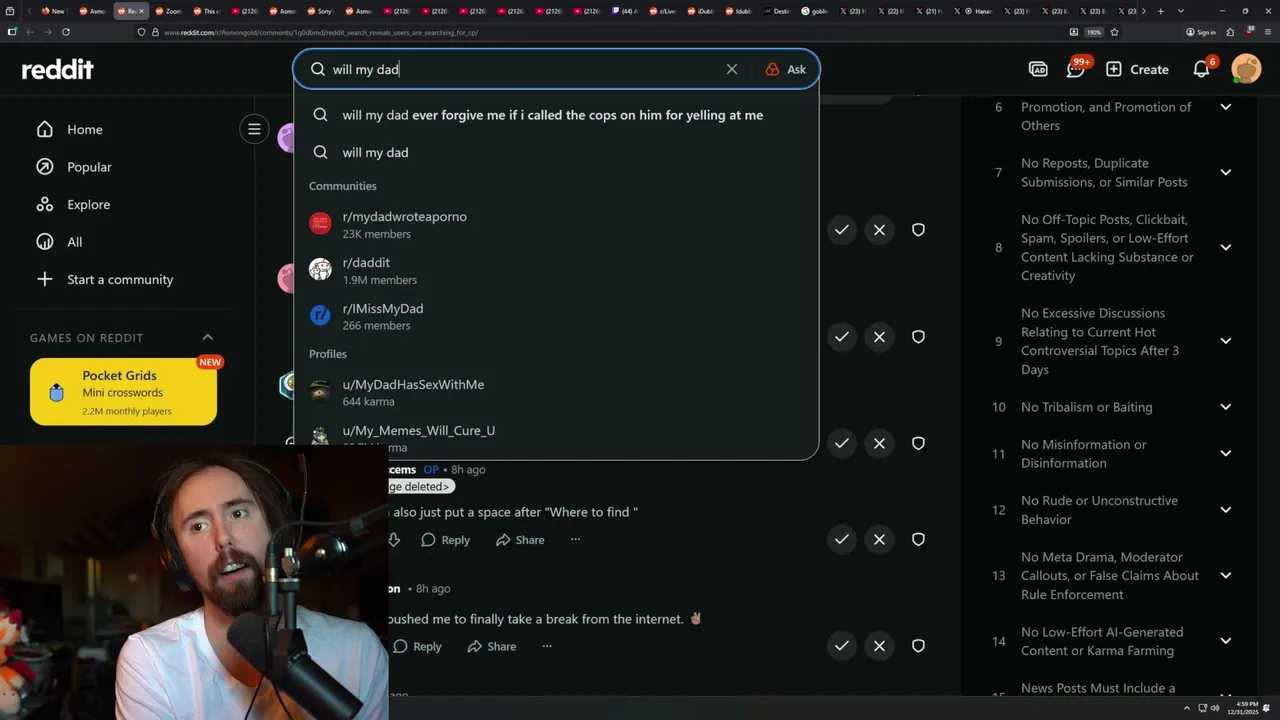Reply to the 'put a space after' comment
The height and width of the screenshot is (720, 1280).
[x=445, y=540]
